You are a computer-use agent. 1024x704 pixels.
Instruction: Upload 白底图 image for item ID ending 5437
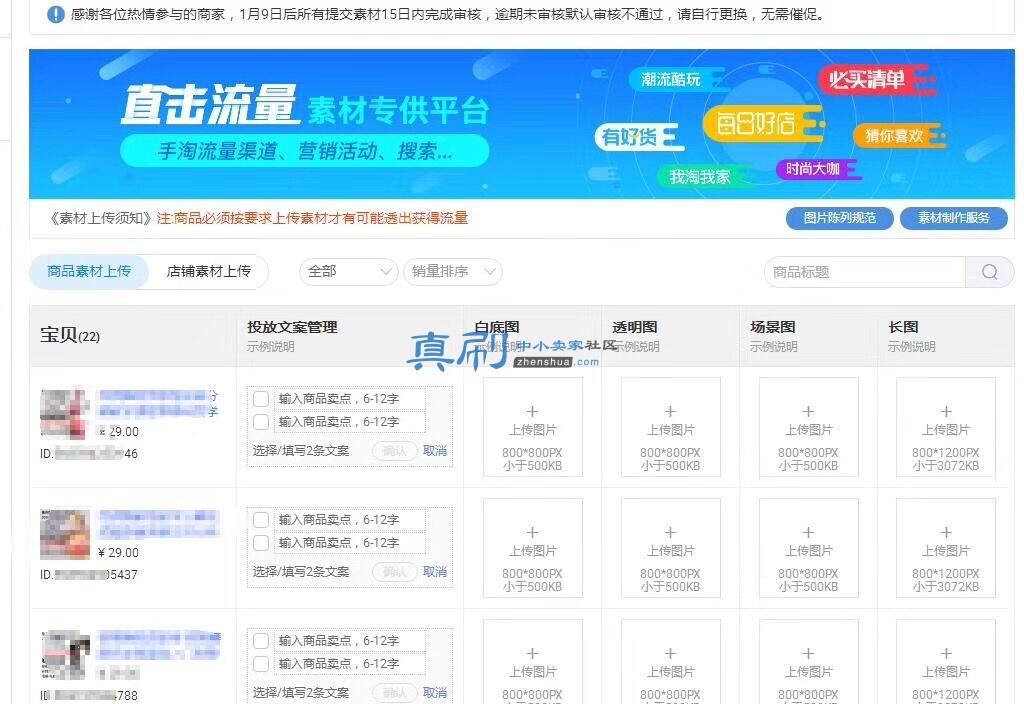[x=532, y=548]
